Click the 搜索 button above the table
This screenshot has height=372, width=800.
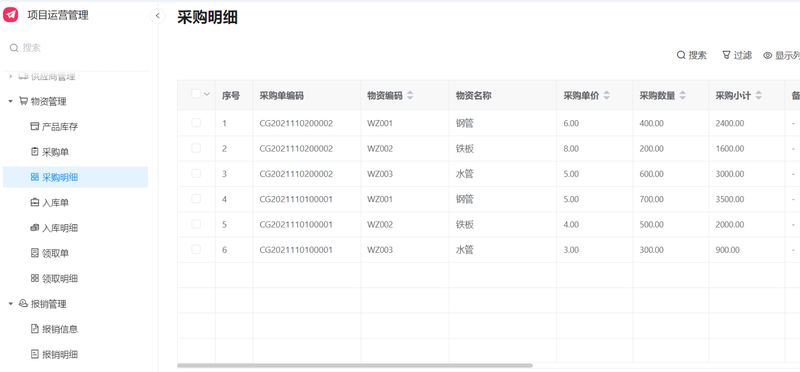[x=692, y=56]
